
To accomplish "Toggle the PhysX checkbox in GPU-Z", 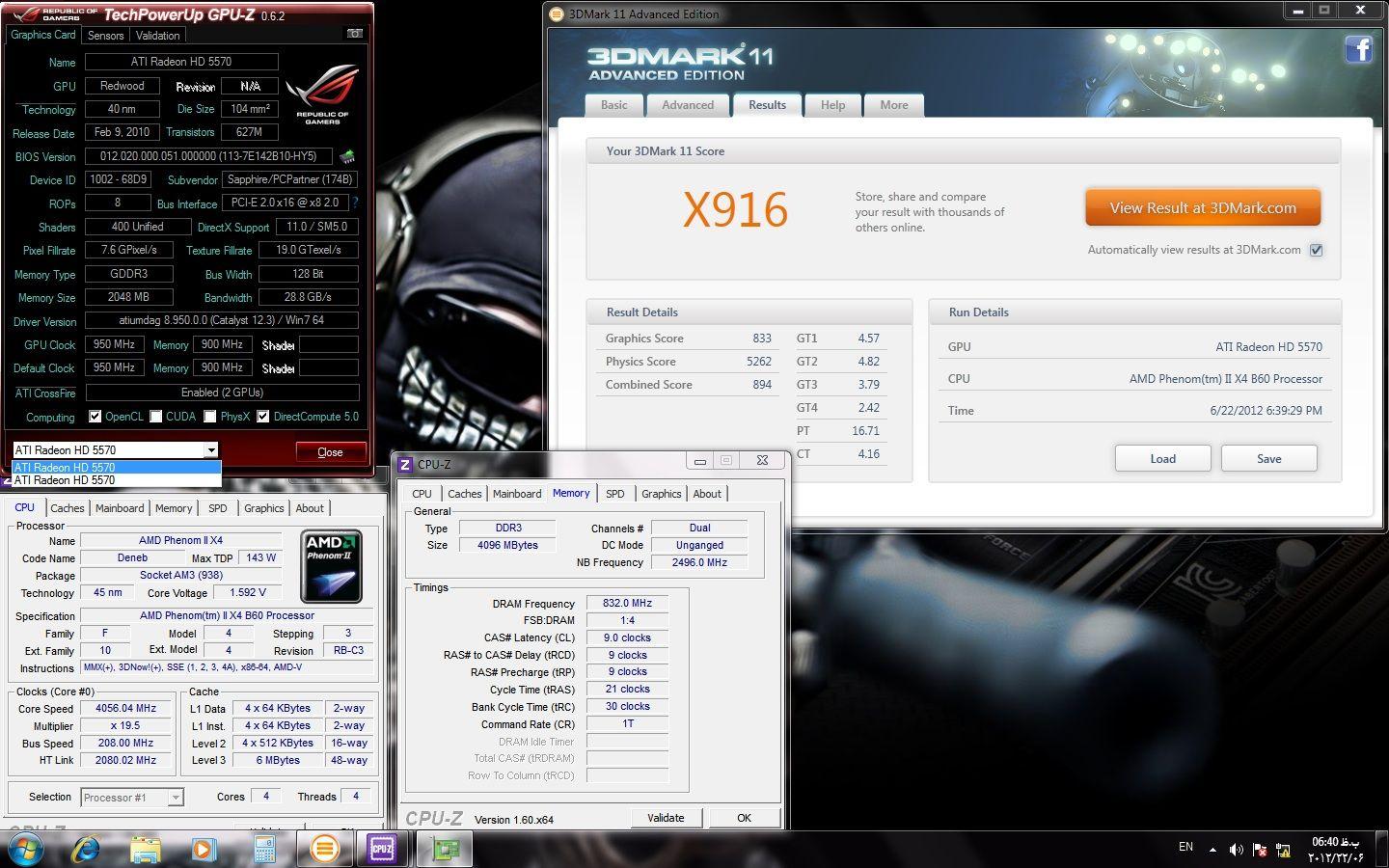I will pos(210,417).
